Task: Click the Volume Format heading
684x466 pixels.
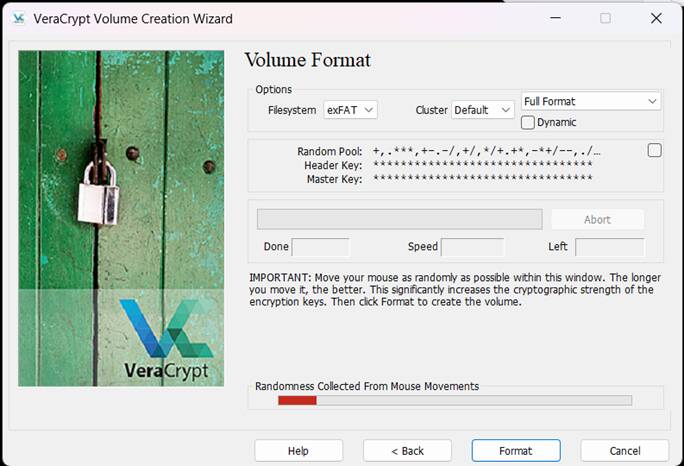Action: tap(308, 60)
